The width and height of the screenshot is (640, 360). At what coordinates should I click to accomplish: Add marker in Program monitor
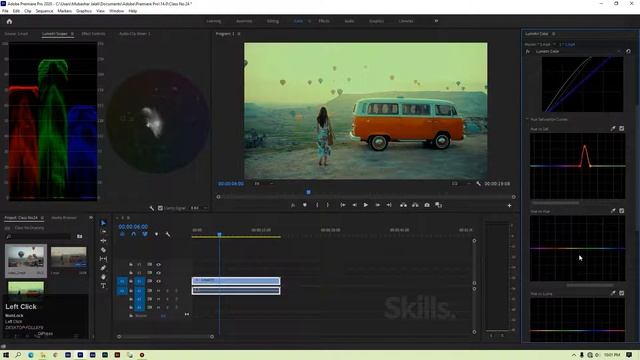click(x=304, y=205)
